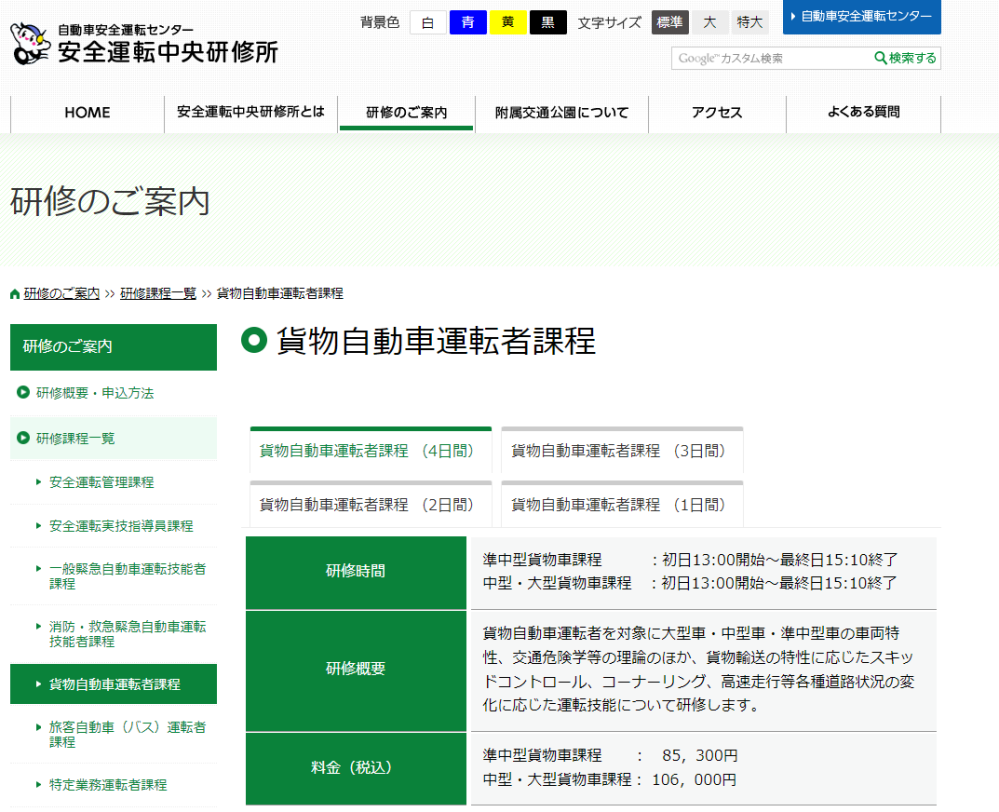999x812 pixels.
Task: Switch text size to 特大
Action: (749, 23)
